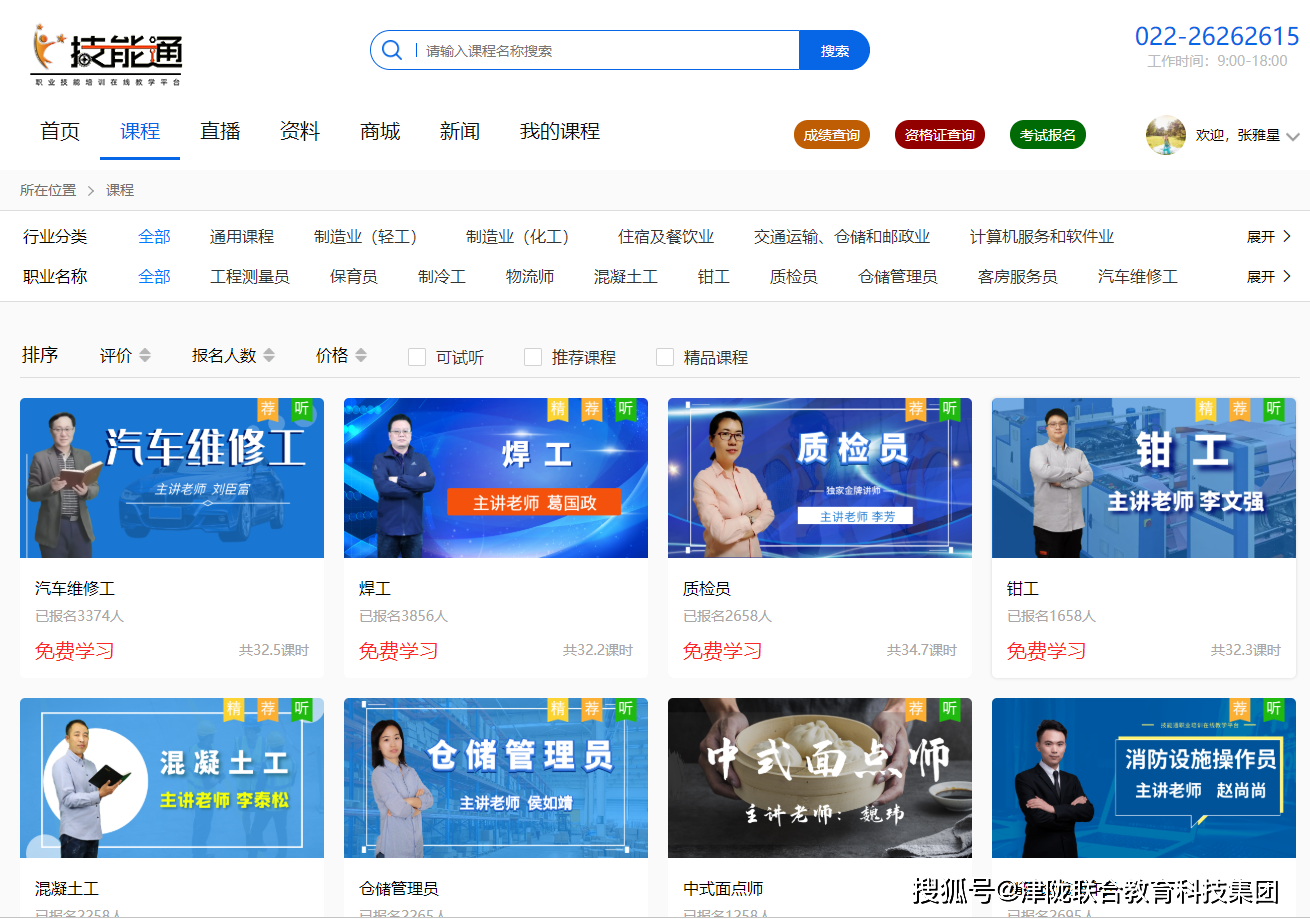Select 全部 in 行业分类 filter

pos(154,237)
